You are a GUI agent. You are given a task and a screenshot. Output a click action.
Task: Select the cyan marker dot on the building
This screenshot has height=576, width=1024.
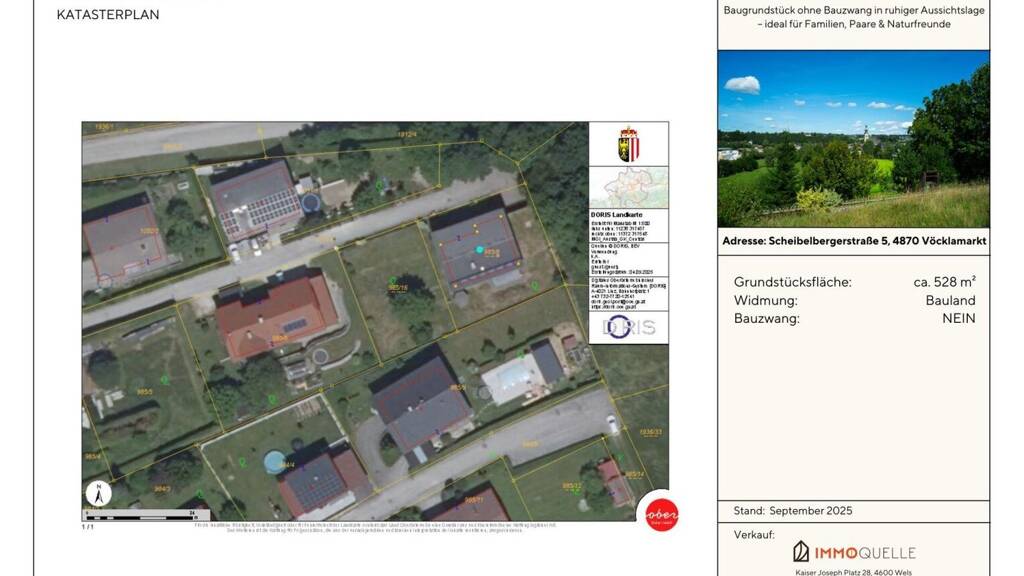[480, 249]
